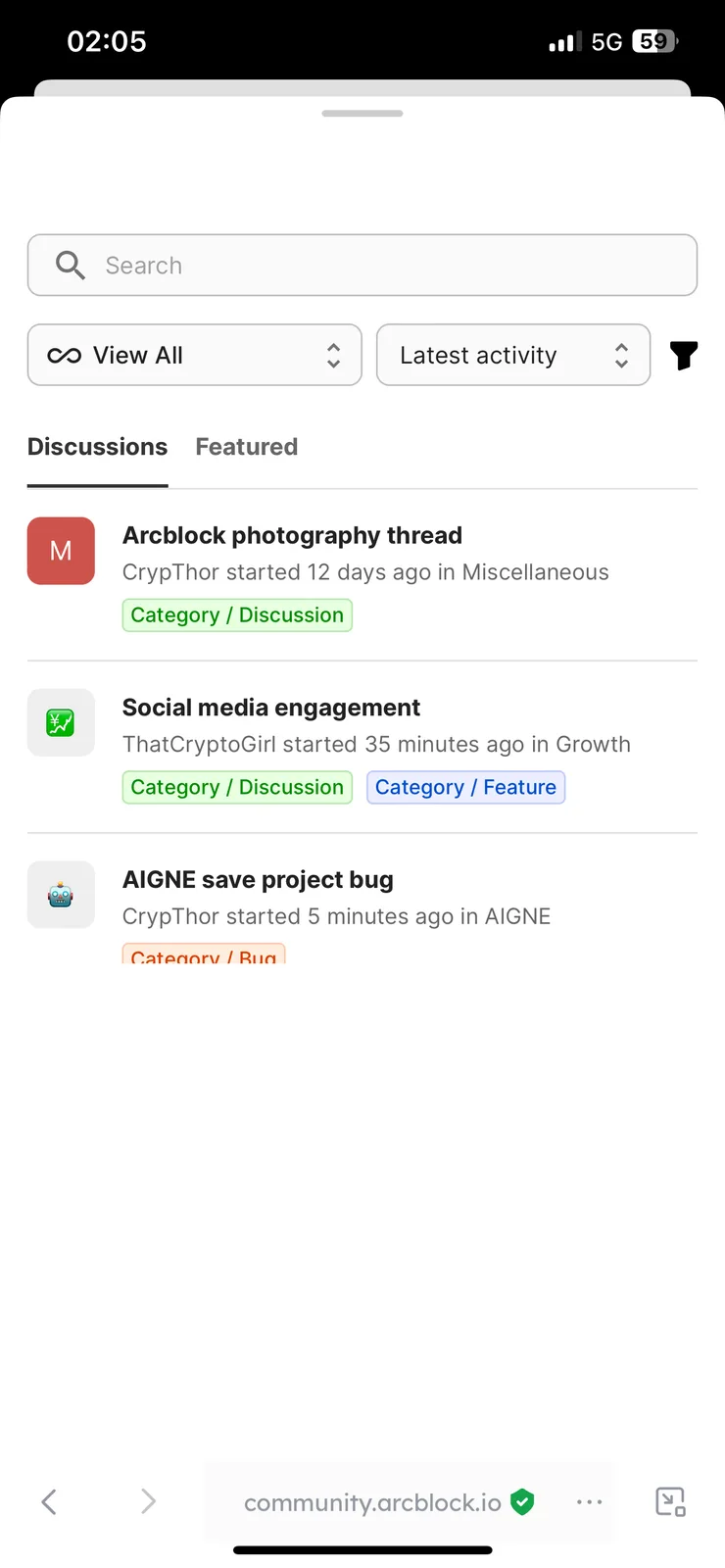Select the Discussions tab
The width and height of the screenshot is (725, 1568).
[98, 447]
